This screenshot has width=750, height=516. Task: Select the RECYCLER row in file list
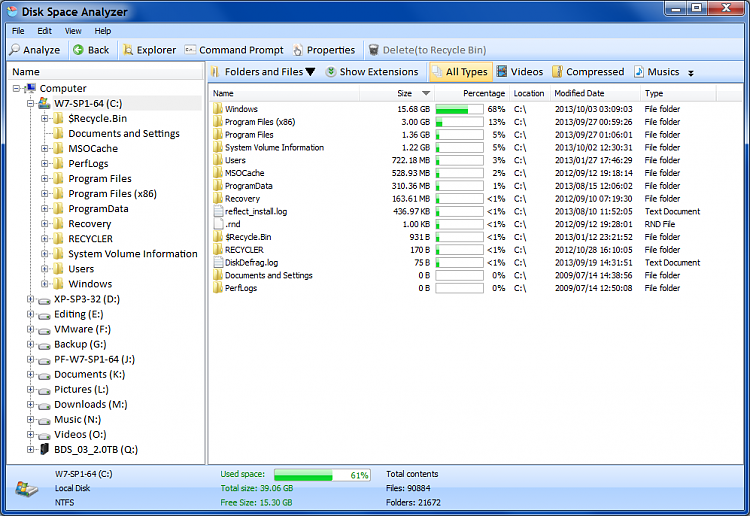pyautogui.click(x=462, y=250)
